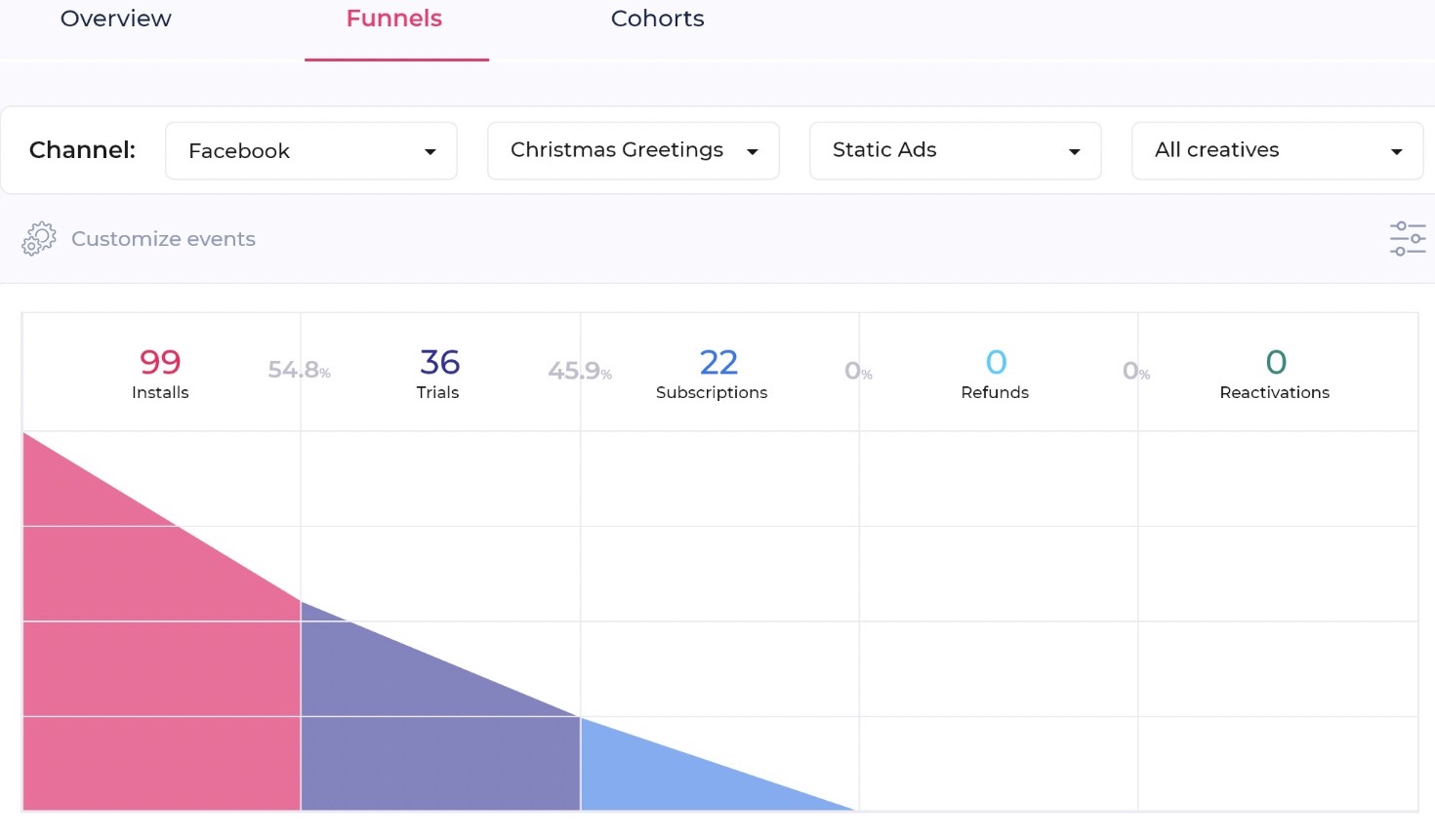Select the Funnels tab

pos(394,20)
